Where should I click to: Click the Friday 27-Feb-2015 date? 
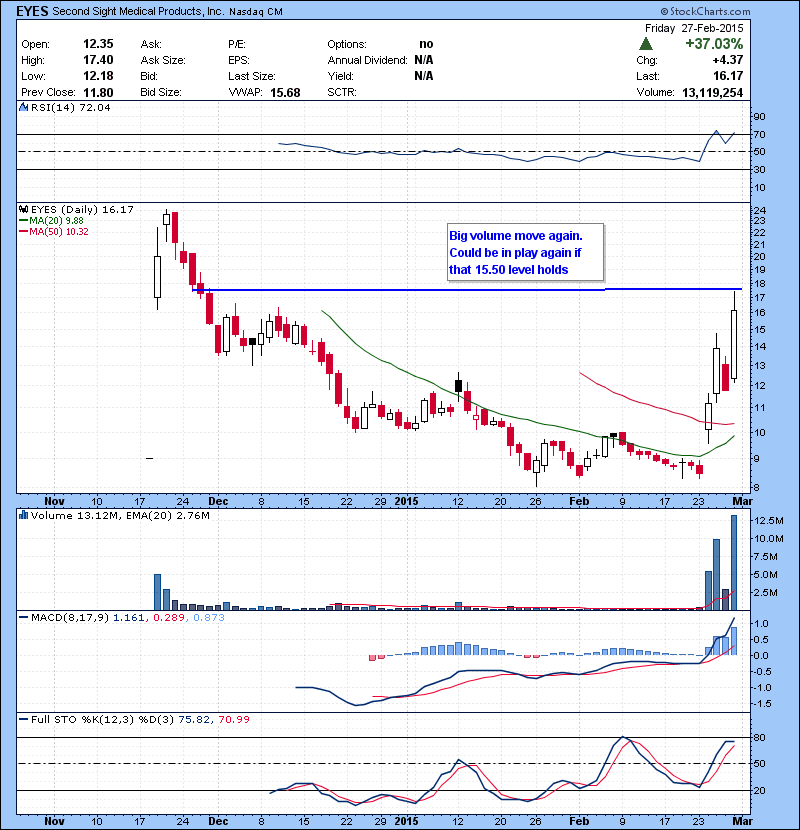[x=694, y=28]
